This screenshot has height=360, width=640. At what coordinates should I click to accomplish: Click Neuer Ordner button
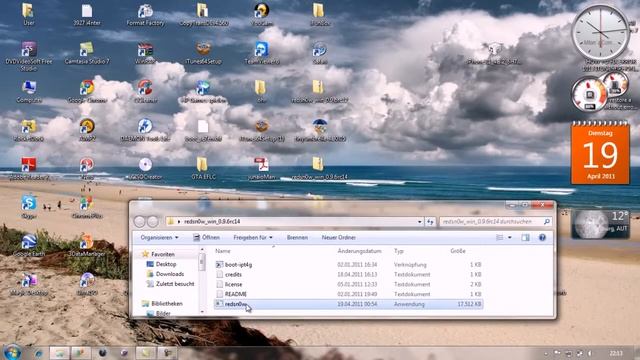[x=338, y=238]
